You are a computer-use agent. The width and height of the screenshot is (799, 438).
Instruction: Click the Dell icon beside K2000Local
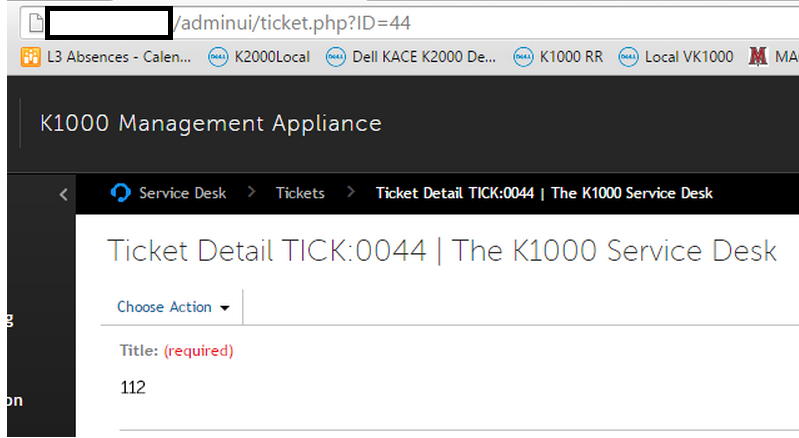coord(217,57)
